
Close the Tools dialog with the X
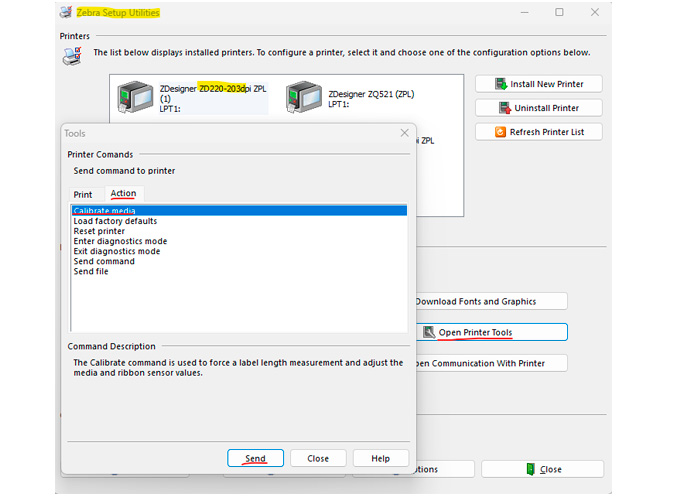click(x=404, y=133)
